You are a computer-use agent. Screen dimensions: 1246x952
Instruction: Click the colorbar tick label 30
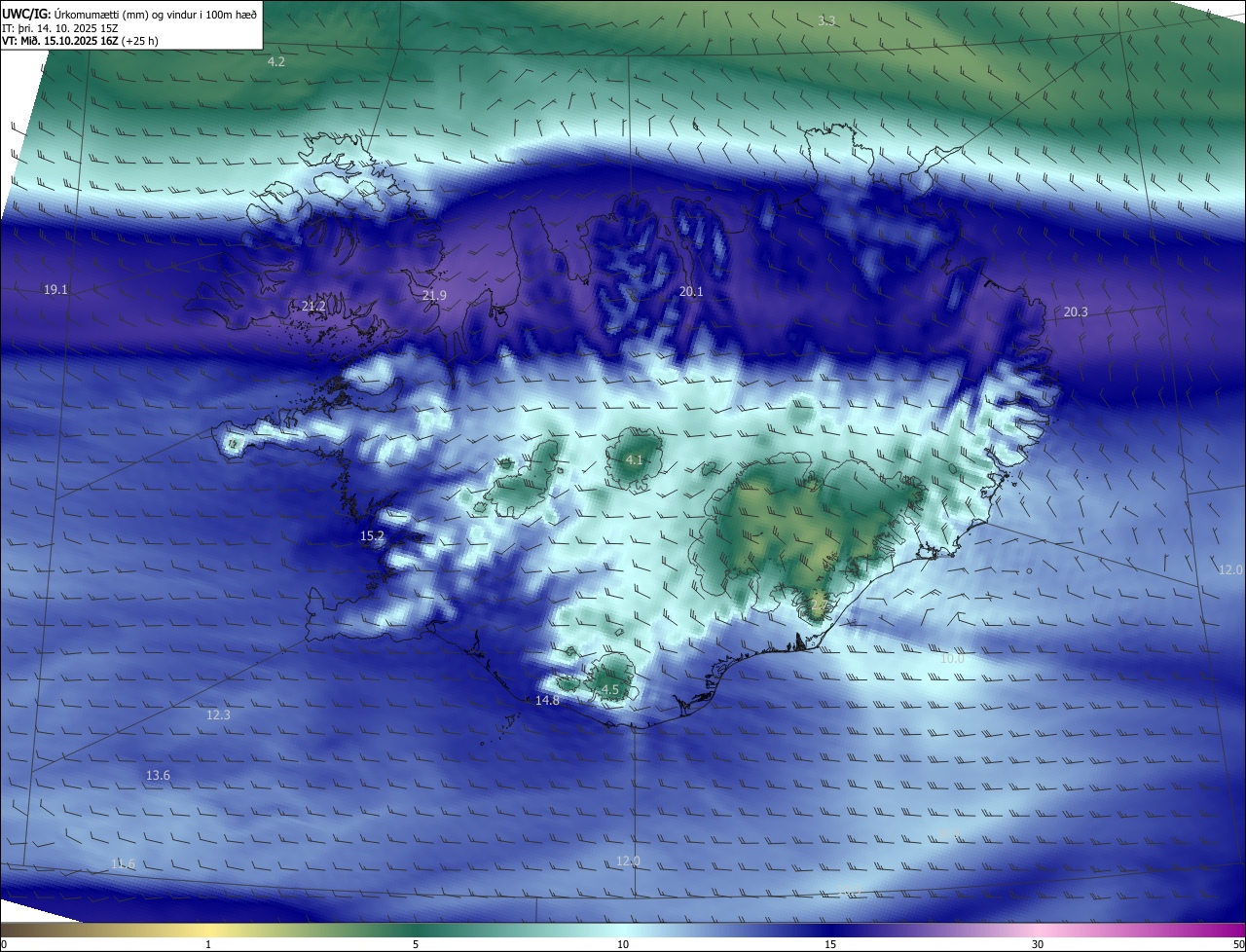coord(1038,943)
